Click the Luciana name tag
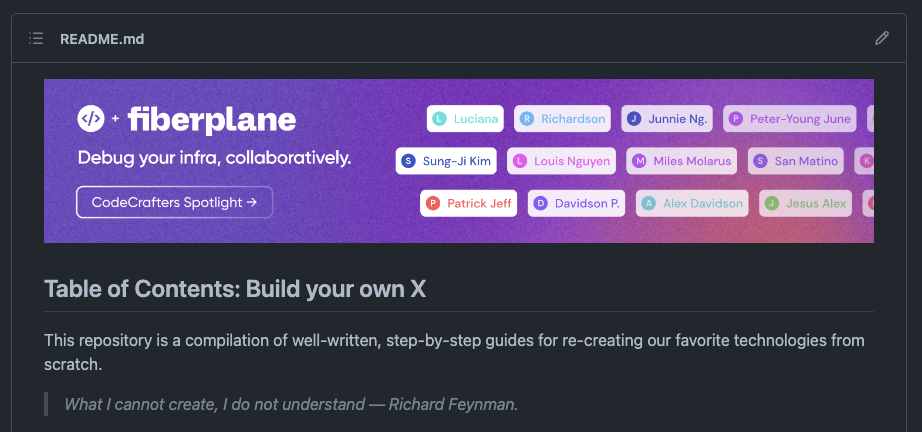 [x=465, y=119]
